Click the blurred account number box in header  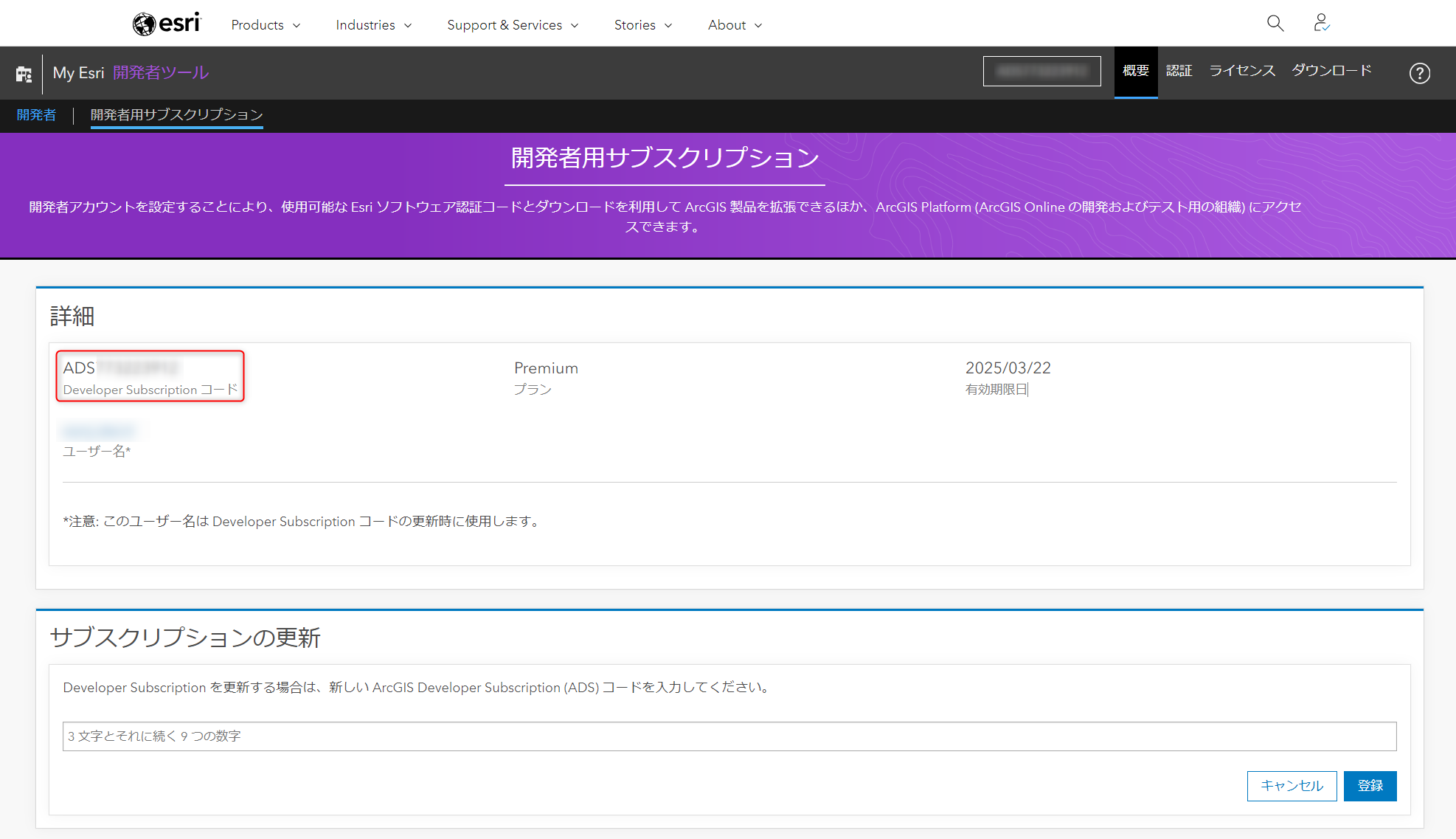point(1041,72)
